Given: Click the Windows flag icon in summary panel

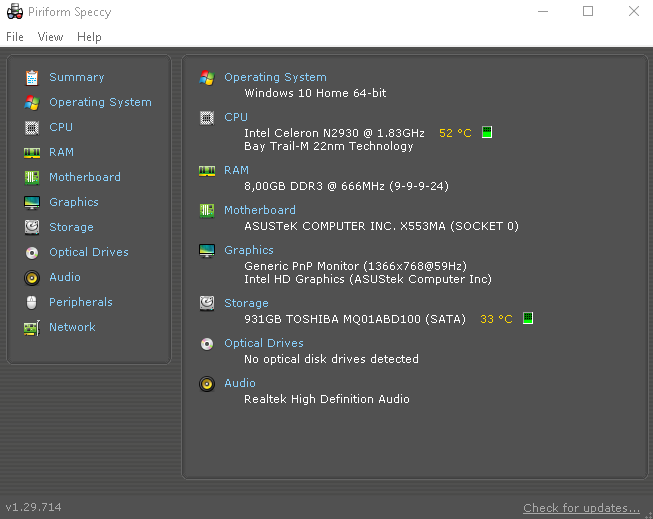Looking at the screenshot, I should coord(207,77).
